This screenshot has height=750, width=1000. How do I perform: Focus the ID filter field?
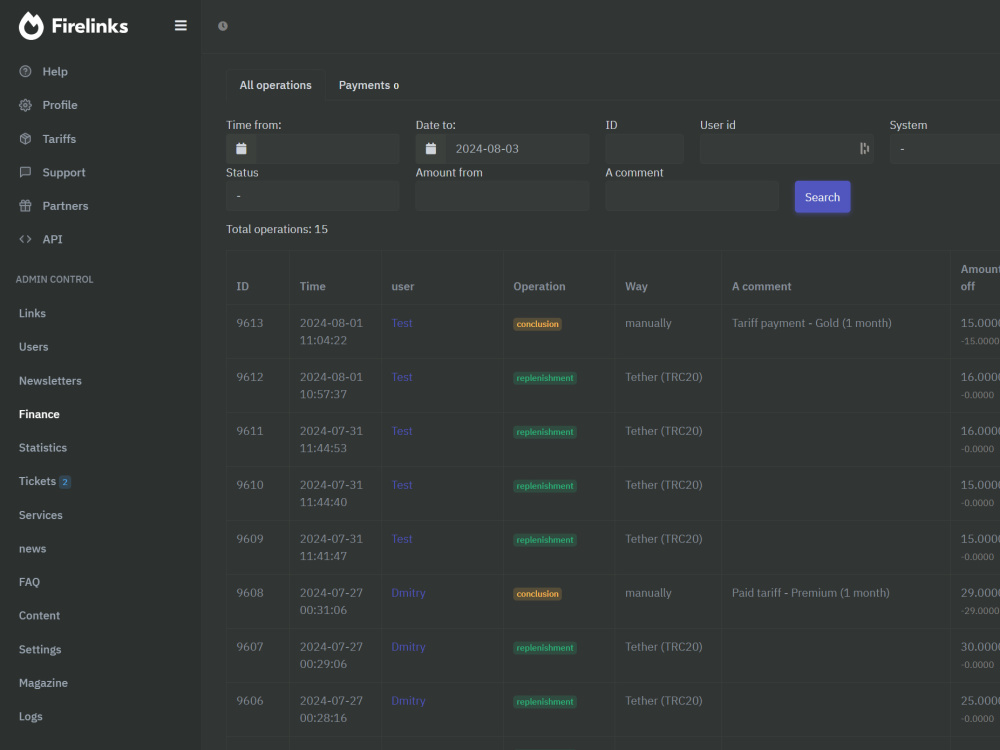(644, 149)
